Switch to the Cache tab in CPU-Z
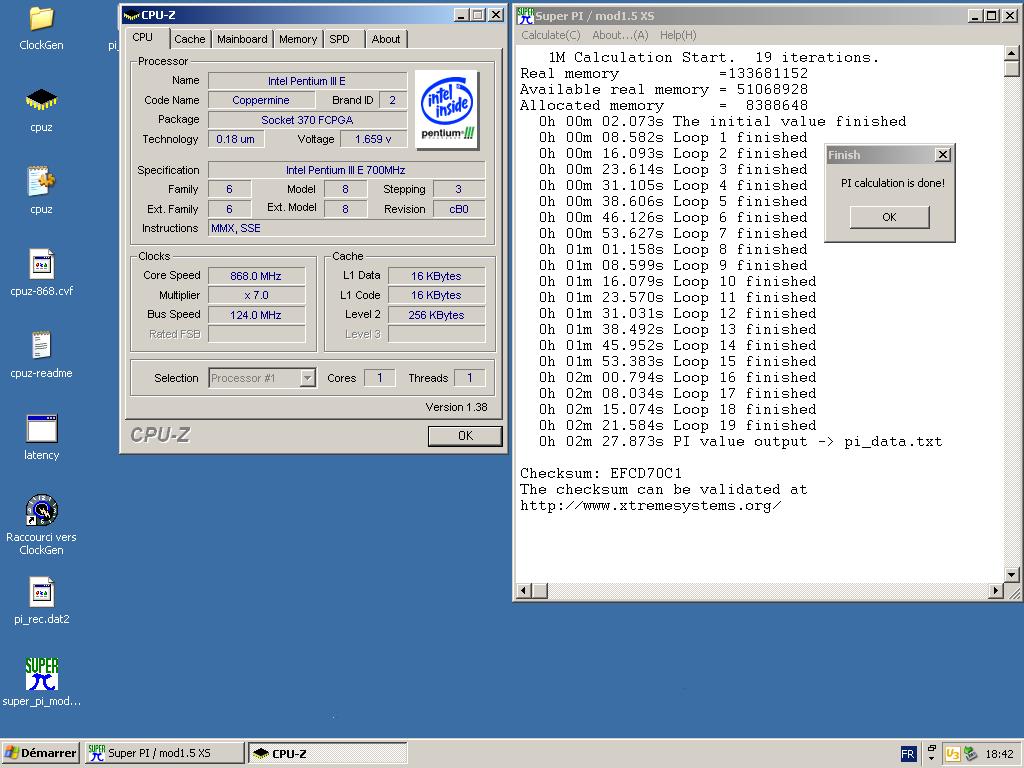Screen dimensions: 1024x768 point(189,39)
